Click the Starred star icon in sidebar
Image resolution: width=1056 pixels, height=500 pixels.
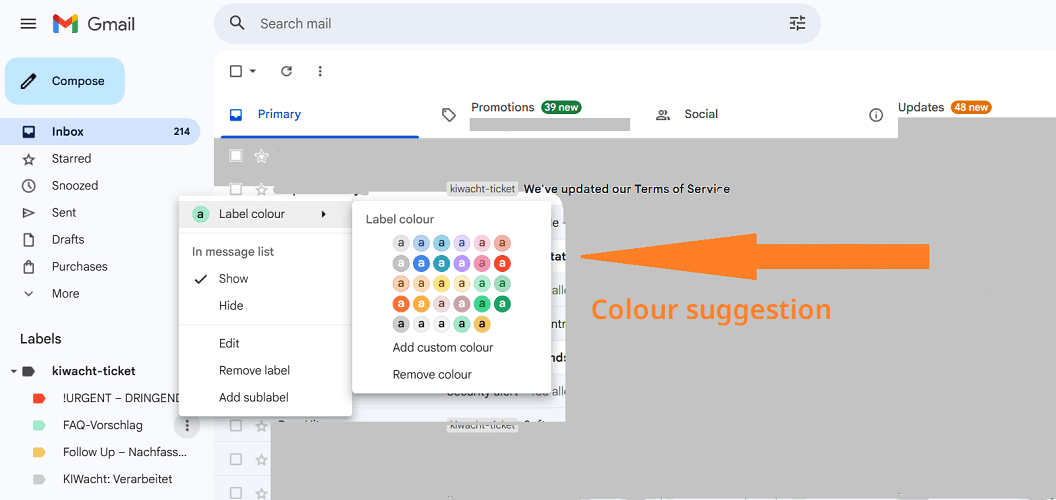(28, 159)
